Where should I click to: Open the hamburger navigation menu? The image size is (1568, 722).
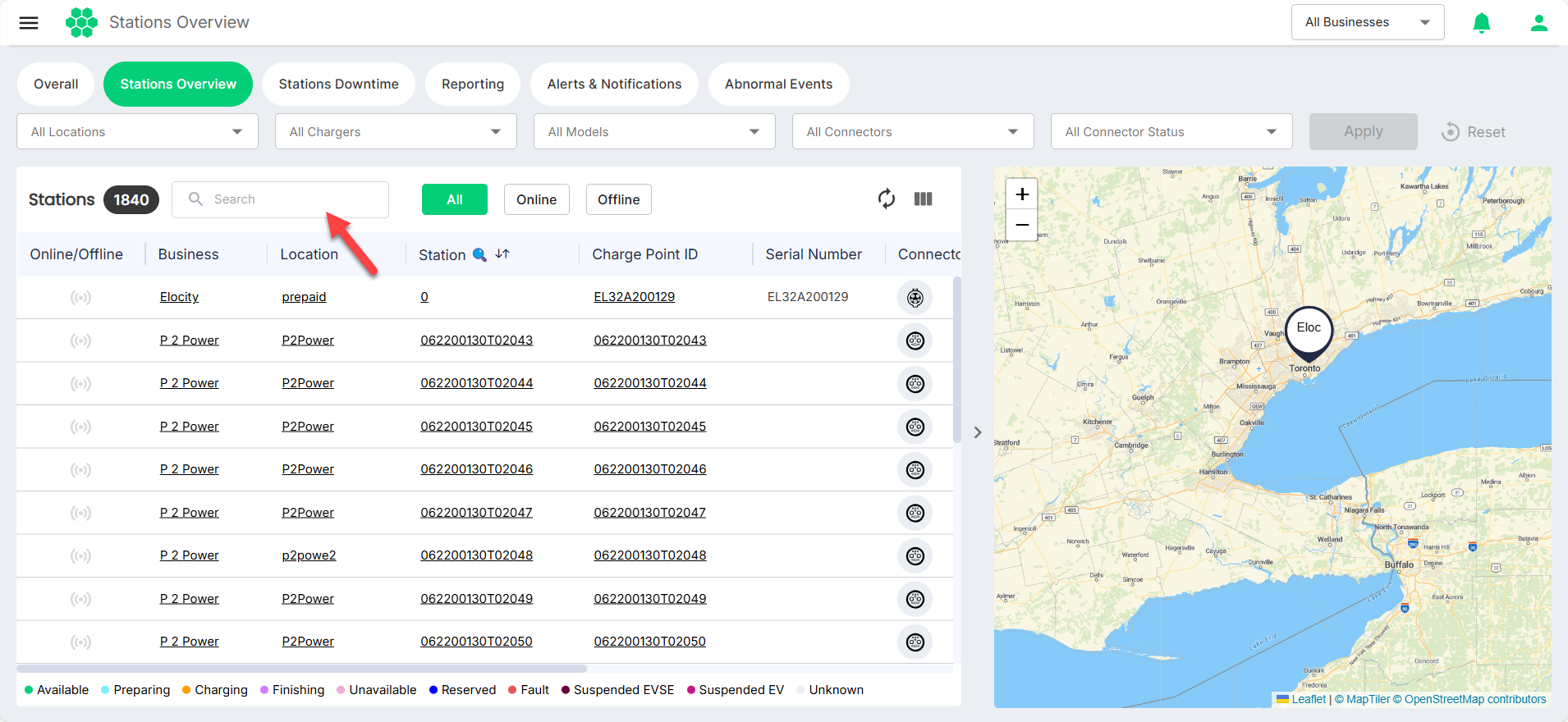coord(29,23)
